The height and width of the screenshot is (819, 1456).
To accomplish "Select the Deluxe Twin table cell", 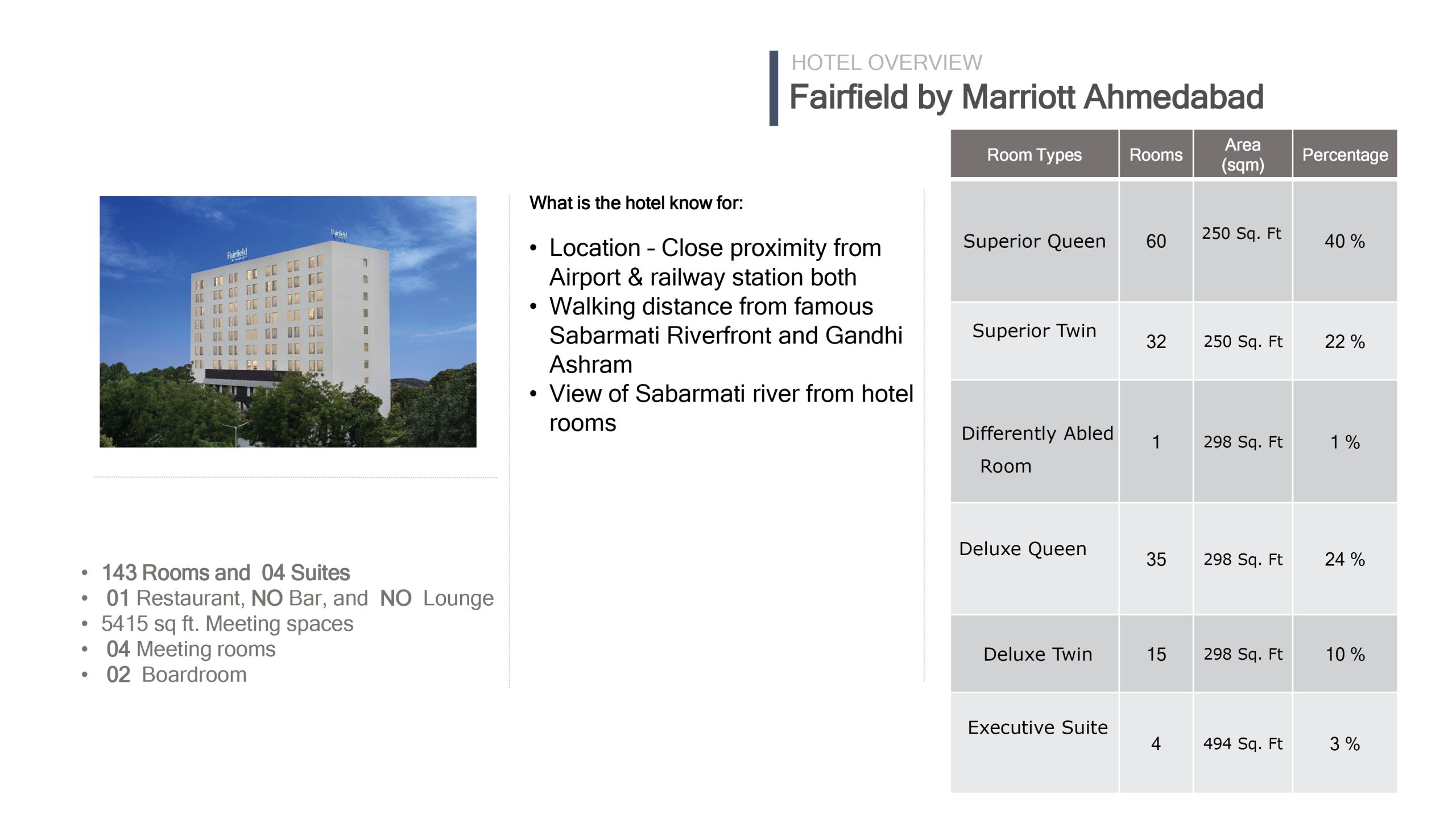I will (1035, 654).
